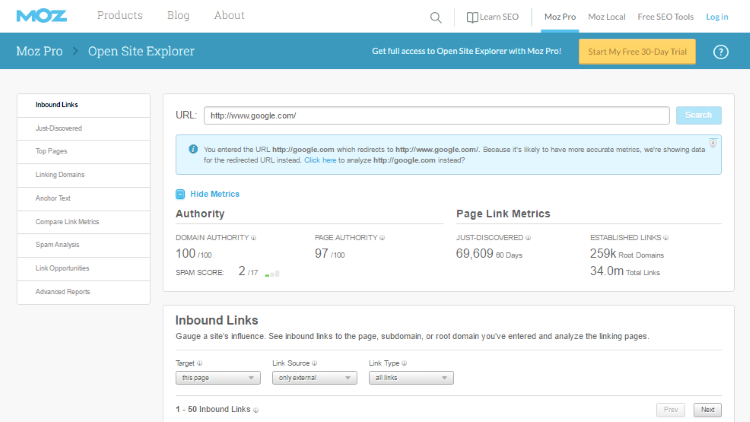Click the Moz Pro breadcrumb link
Image resolution: width=750 pixels, height=422 pixels.
39,51
